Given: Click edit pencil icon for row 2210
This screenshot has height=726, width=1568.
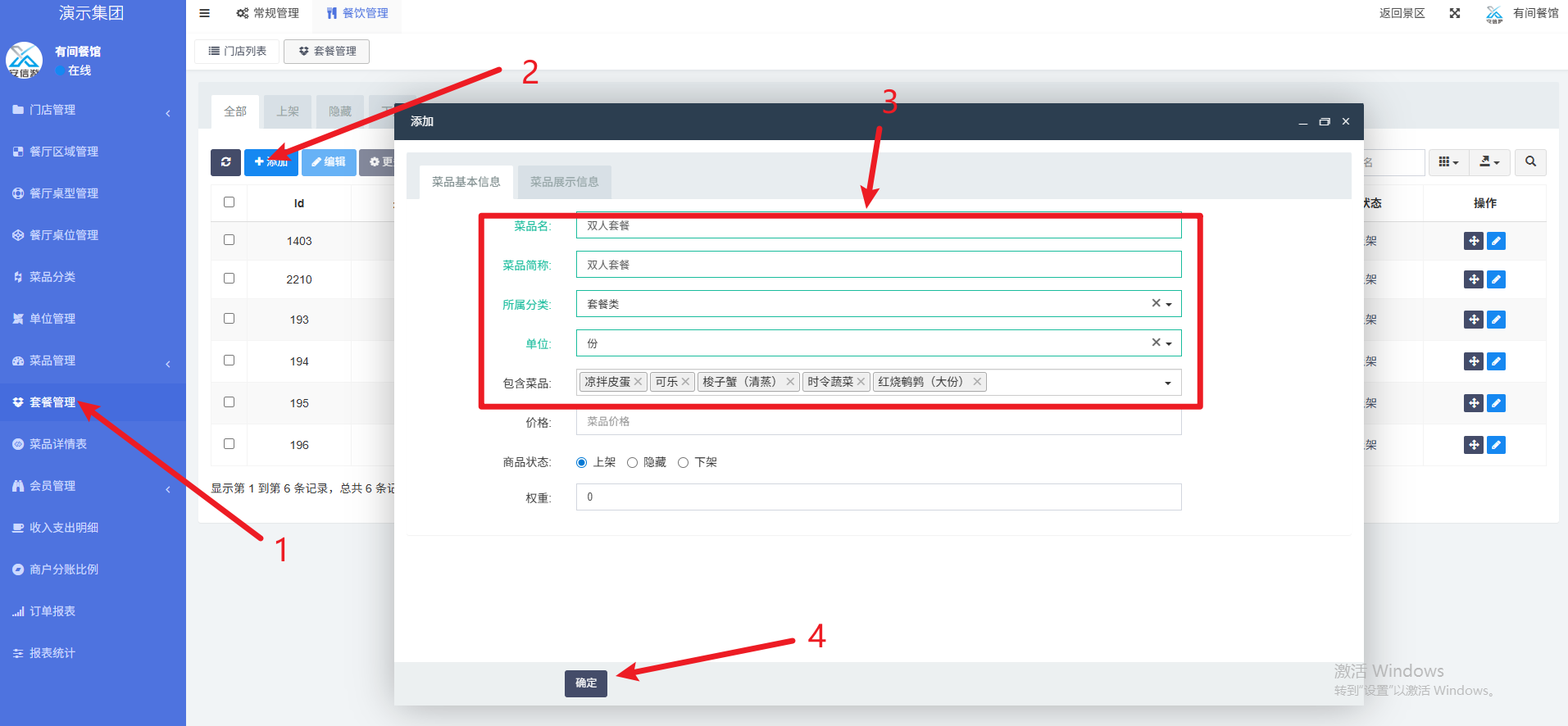Looking at the screenshot, I should click(x=1496, y=279).
